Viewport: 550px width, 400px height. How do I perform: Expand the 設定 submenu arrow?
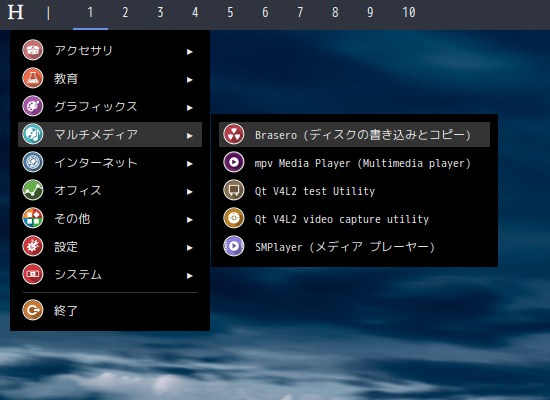(x=190, y=248)
